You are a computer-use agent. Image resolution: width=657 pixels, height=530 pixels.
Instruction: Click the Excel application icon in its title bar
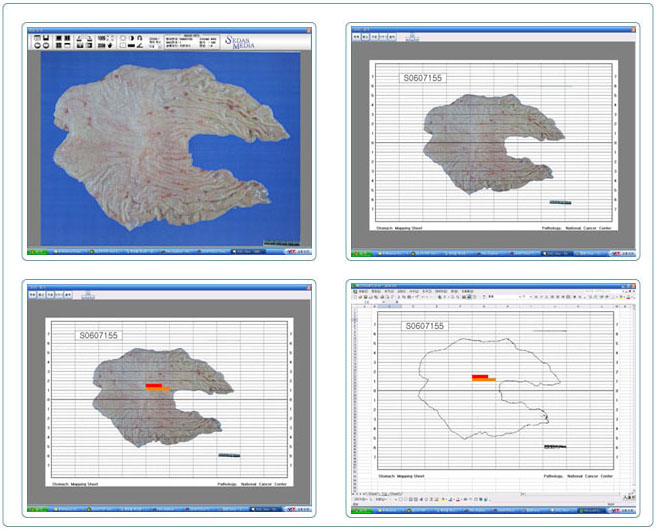coord(353,286)
